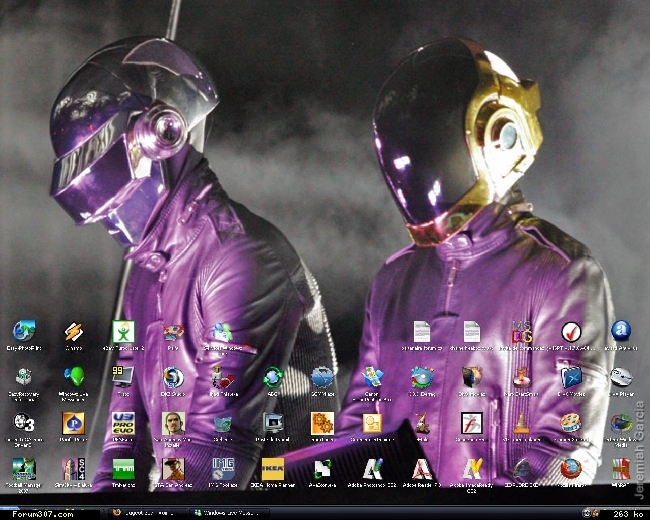Launch Adobe Reader 7.0
Viewport: 650px width, 520px height.
(422, 469)
